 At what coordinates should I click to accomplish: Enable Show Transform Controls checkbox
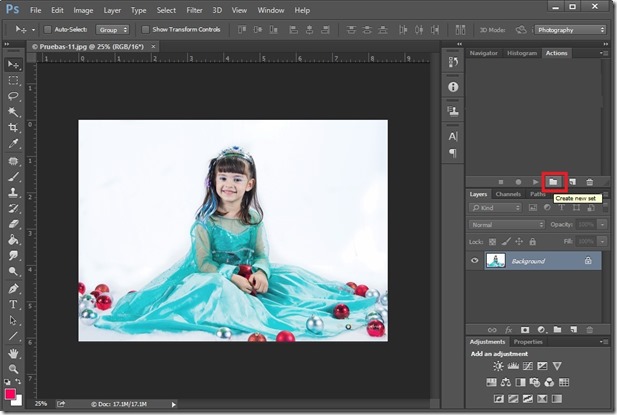[145, 30]
